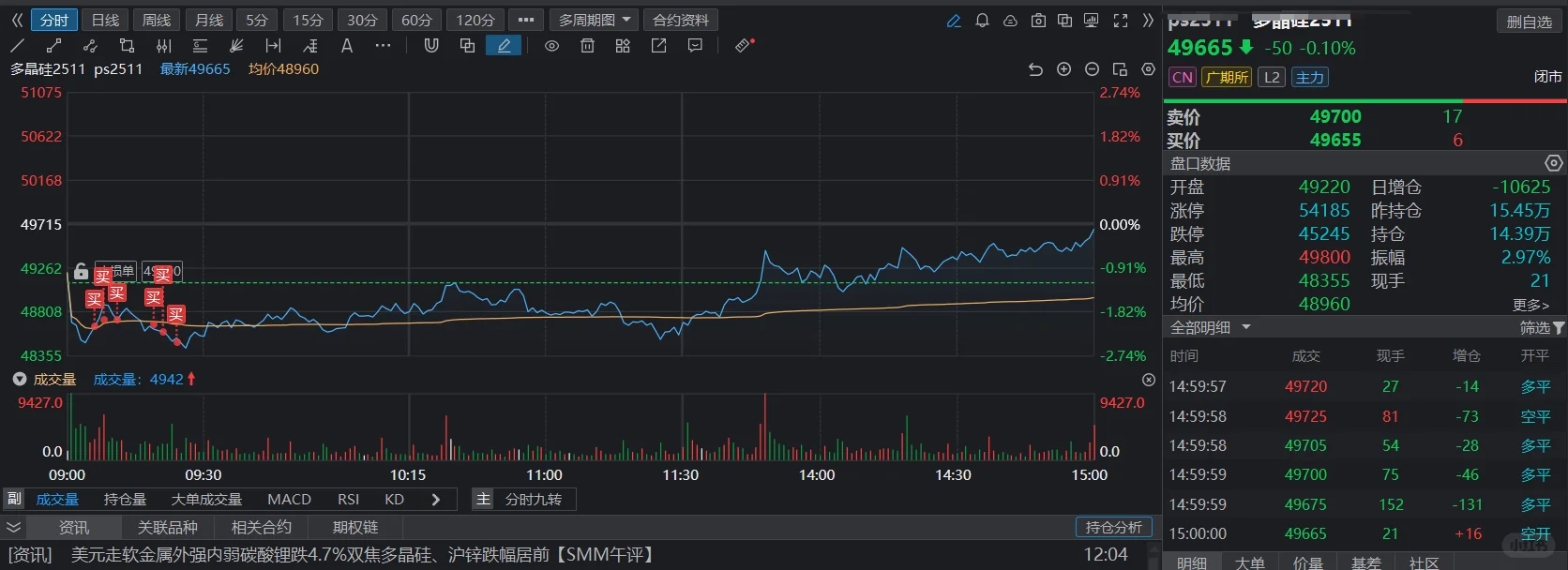Expand right panel with double chevron
This screenshot has width=1568, height=570.
tap(1148, 20)
